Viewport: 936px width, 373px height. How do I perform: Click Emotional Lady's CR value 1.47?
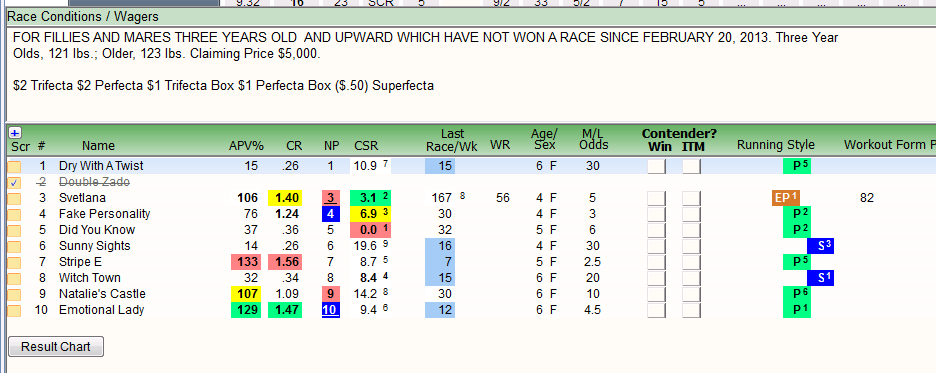[285, 310]
